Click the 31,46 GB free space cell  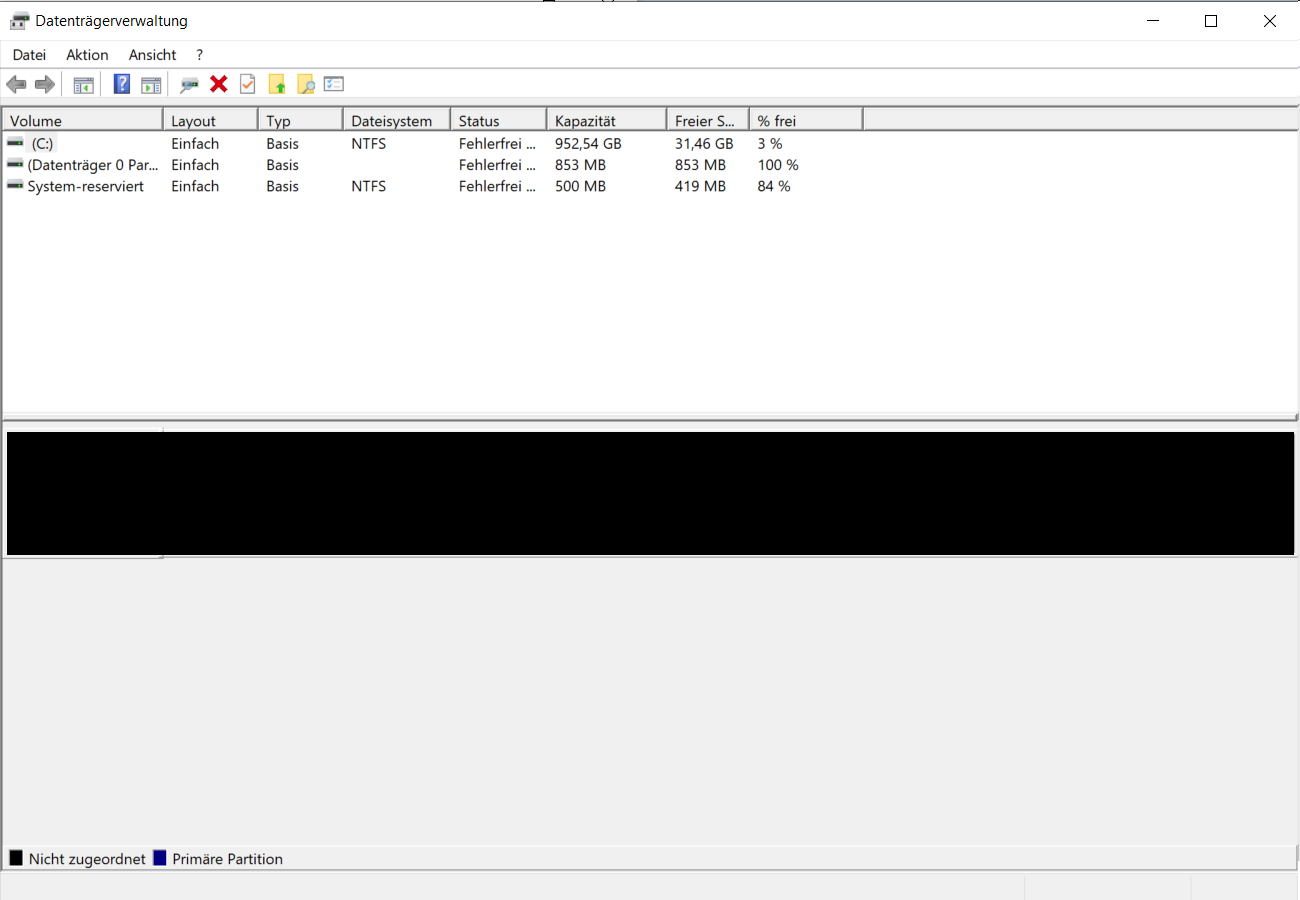click(x=704, y=143)
